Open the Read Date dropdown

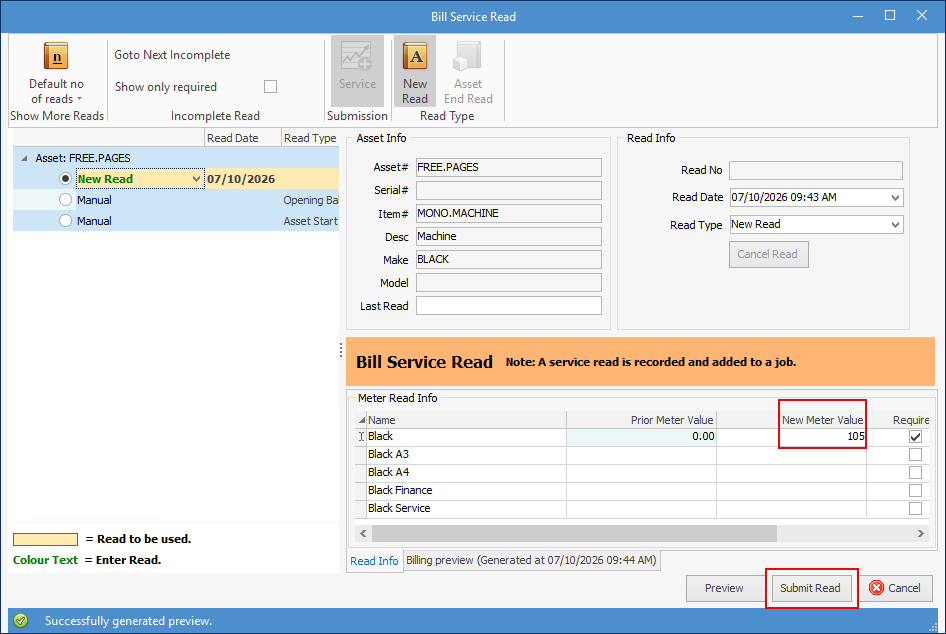tap(895, 197)
